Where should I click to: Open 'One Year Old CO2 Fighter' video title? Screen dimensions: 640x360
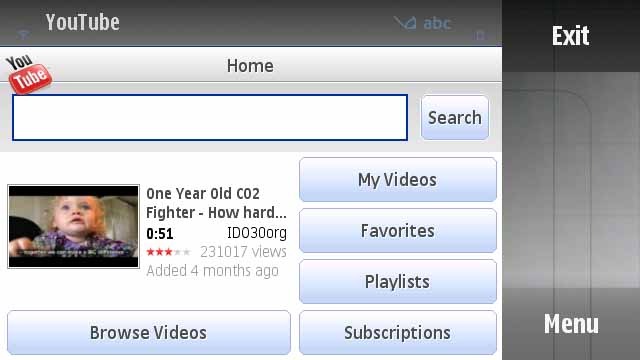click(x=216, y=203)
